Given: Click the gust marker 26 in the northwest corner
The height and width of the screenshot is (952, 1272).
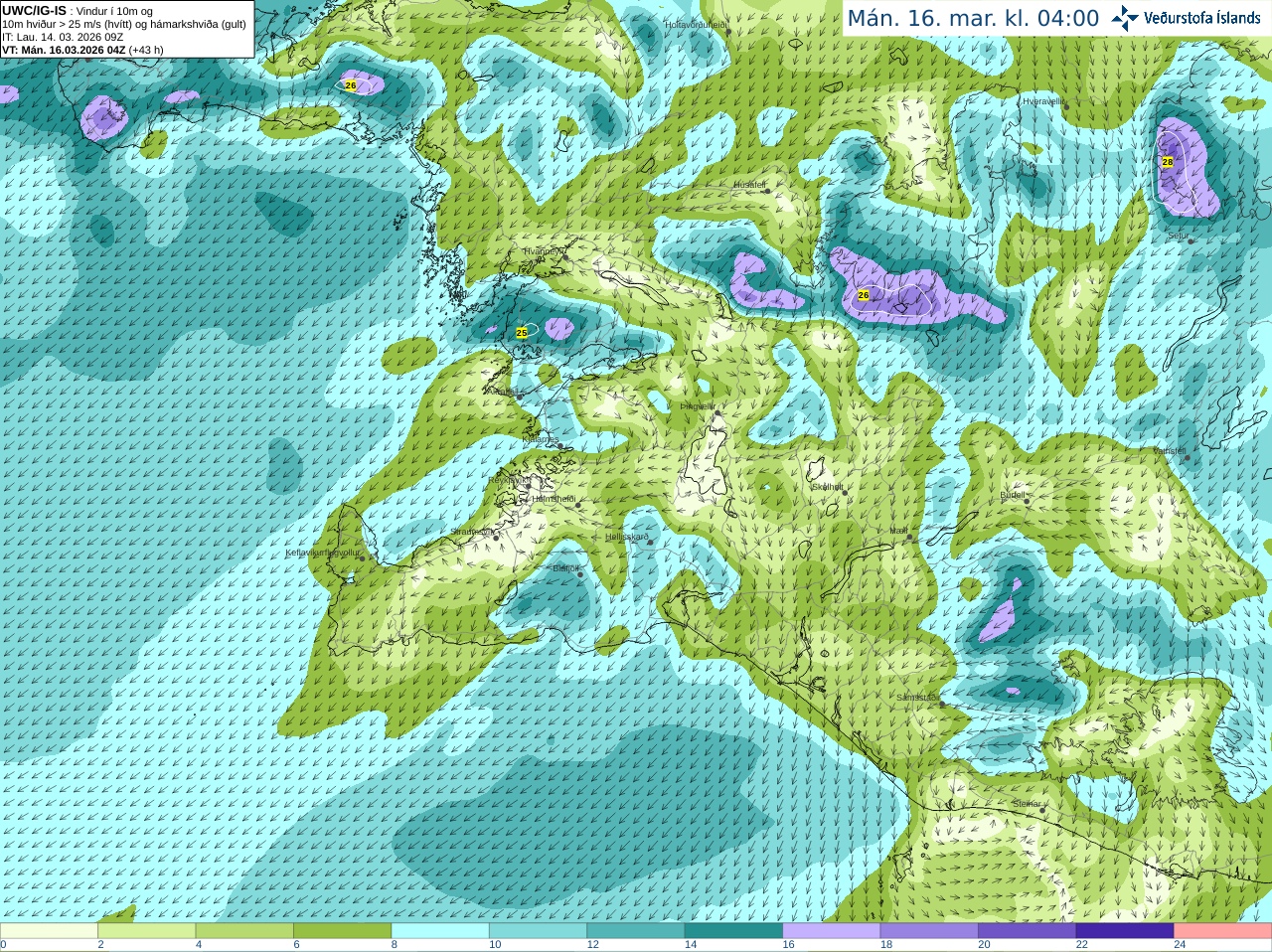Looking at the screenshot, I should click(351, 85).
